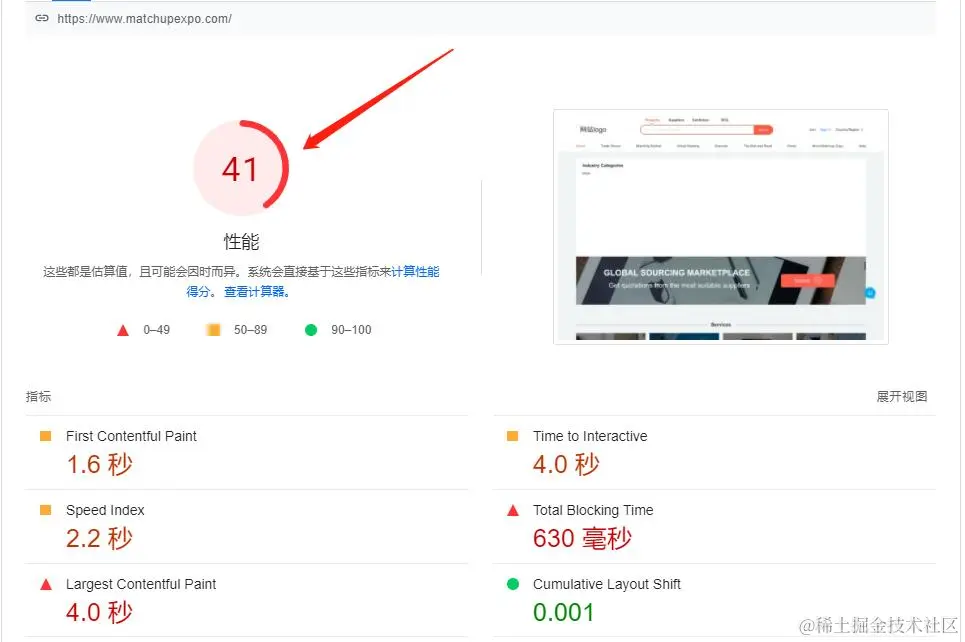Click the Time to Interactive label
Image resolution: width=965 pixels, height=642 pixels.
tap(590, 436)
